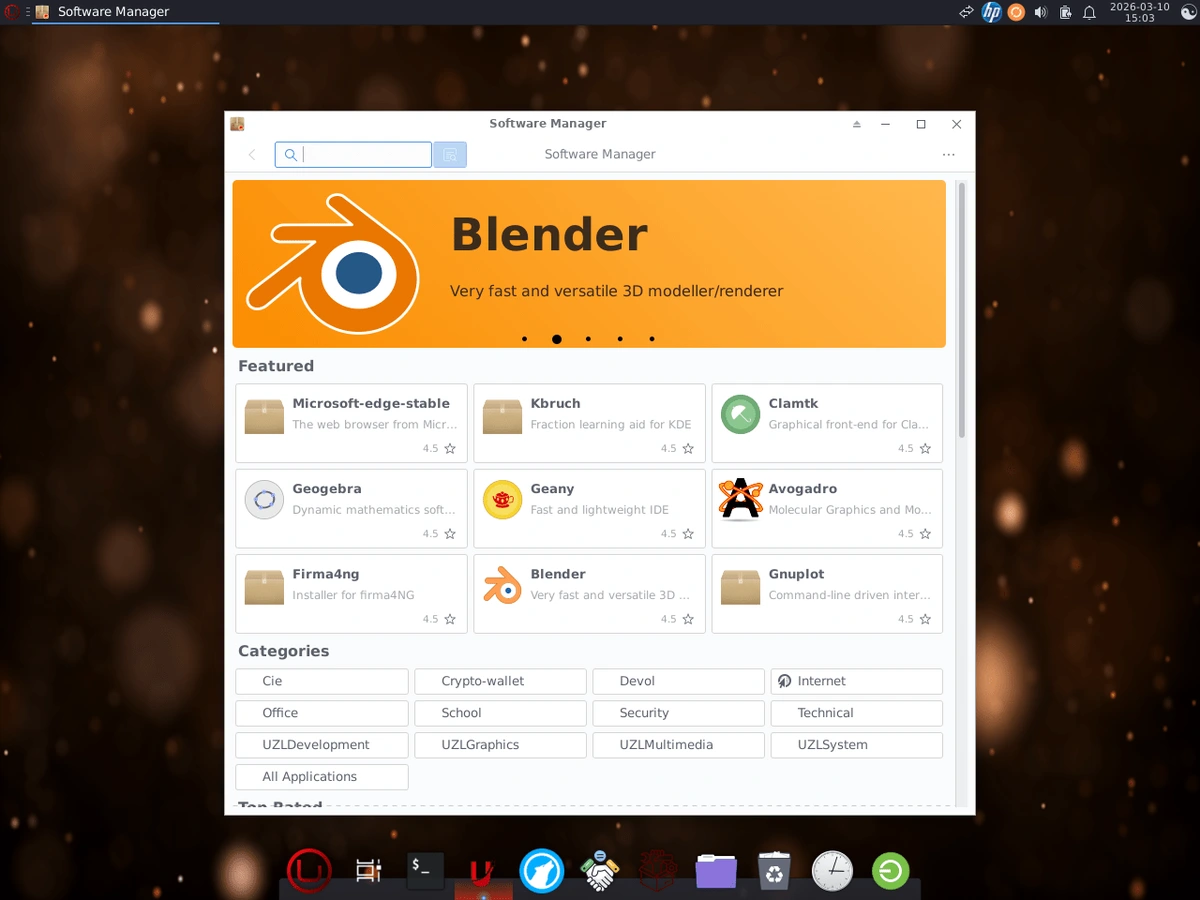The width and height of the screenshot is (1200, 900).
Task: Switch to the first banner slide dot
Action: [x=524, y=339]
